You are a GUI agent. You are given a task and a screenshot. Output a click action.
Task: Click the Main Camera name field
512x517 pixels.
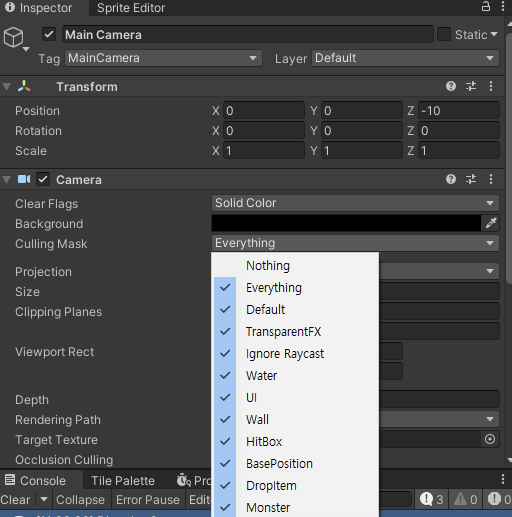pyautogui.click(x=248, y=34)
